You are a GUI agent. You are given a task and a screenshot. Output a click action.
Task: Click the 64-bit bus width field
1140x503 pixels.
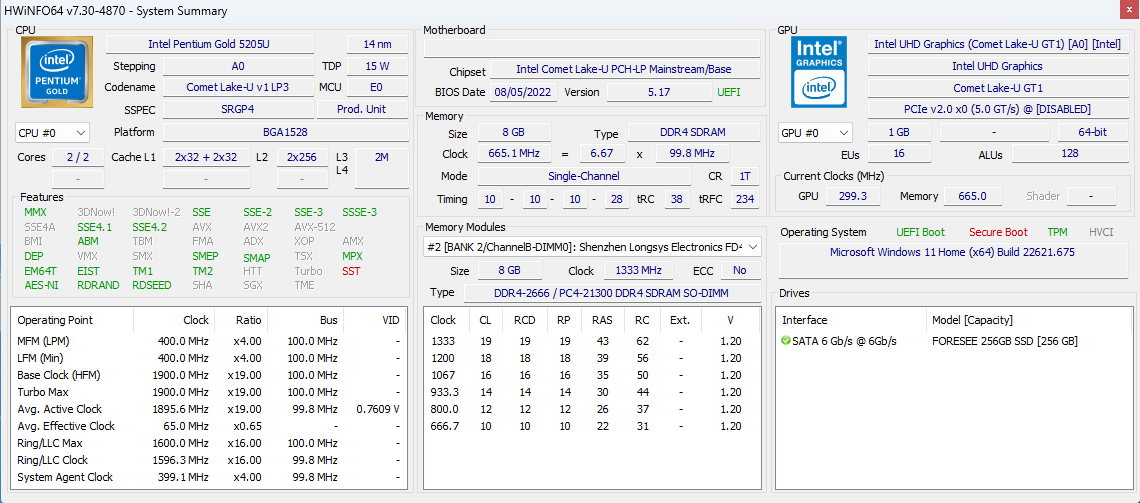tap(1092, 132)
